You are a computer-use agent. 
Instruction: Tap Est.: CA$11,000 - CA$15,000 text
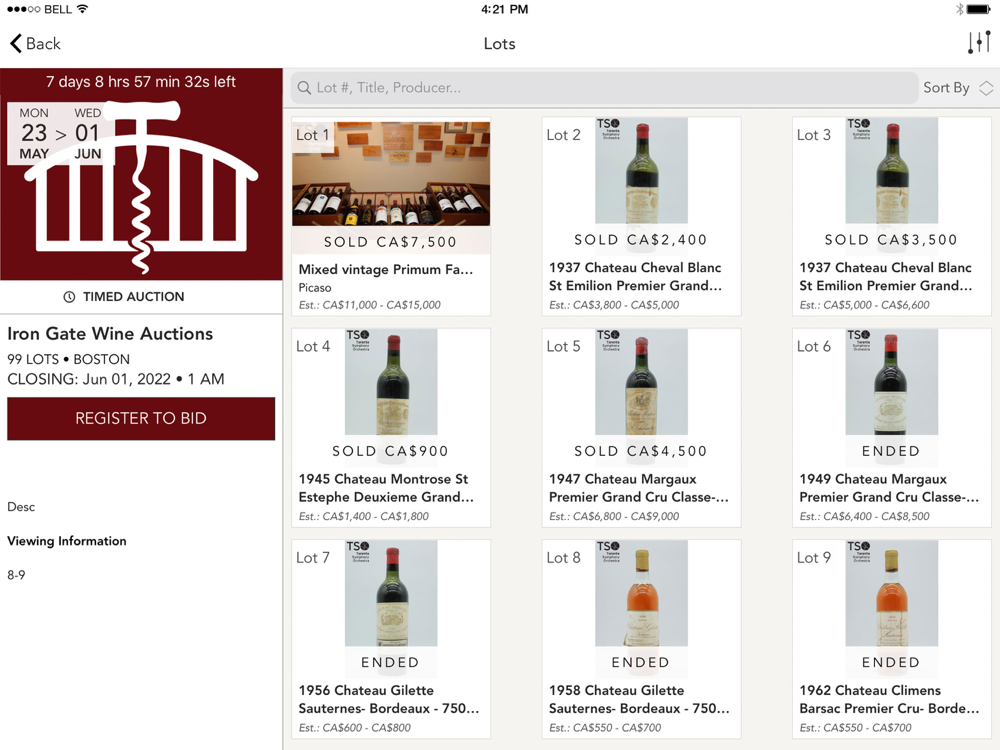pyautogui.click(x=369, y=305)
